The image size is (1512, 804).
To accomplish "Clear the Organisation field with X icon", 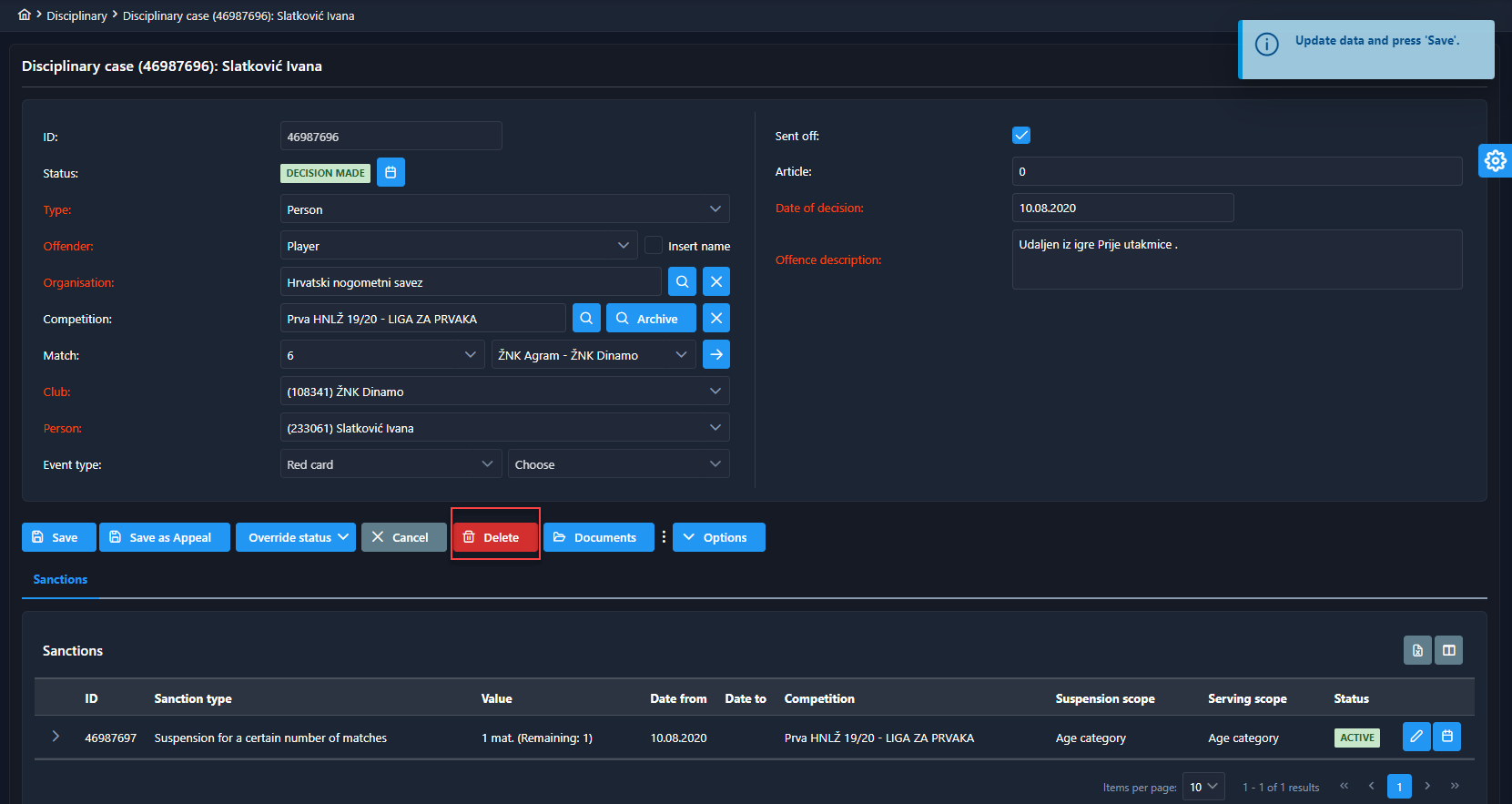I will click(x=716, y=282).
